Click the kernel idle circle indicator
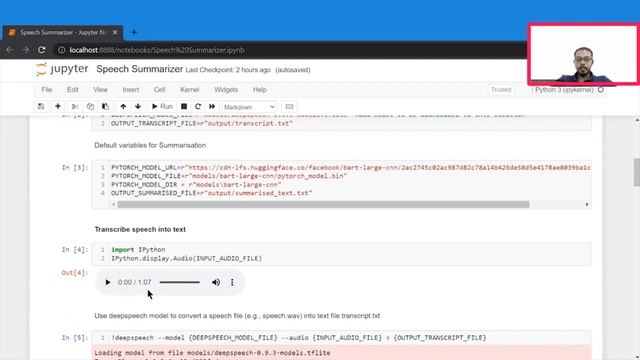 601,90
